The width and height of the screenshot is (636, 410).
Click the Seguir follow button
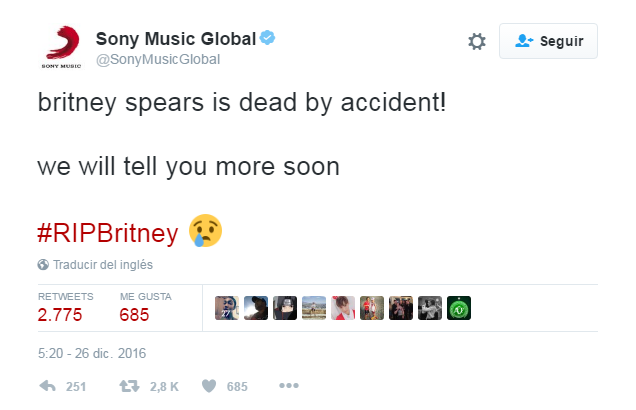(548, 41)
